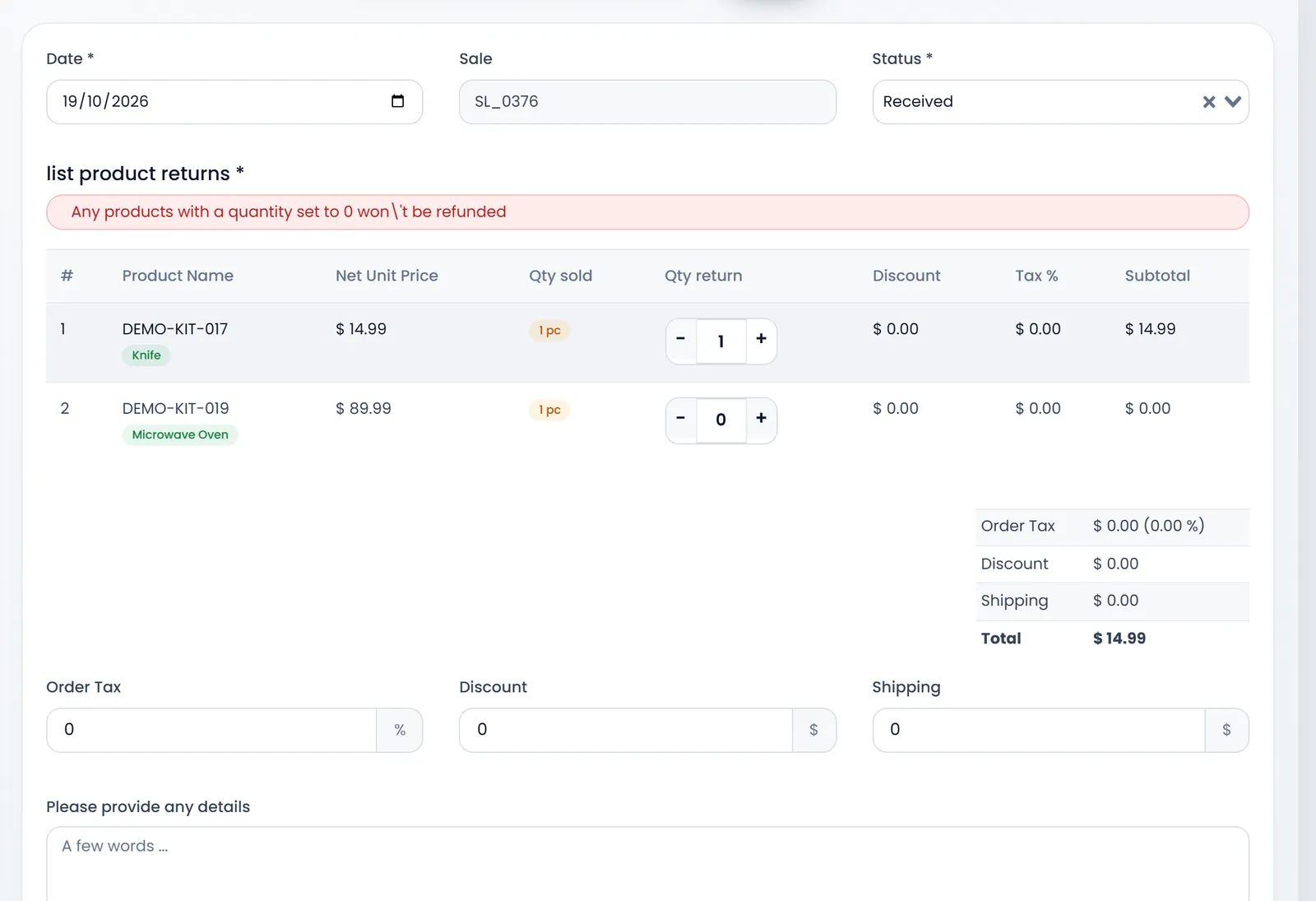This screenshot has height=901, width=1316.
Task: Clear the Received status selection
Action: (1209, 102)
